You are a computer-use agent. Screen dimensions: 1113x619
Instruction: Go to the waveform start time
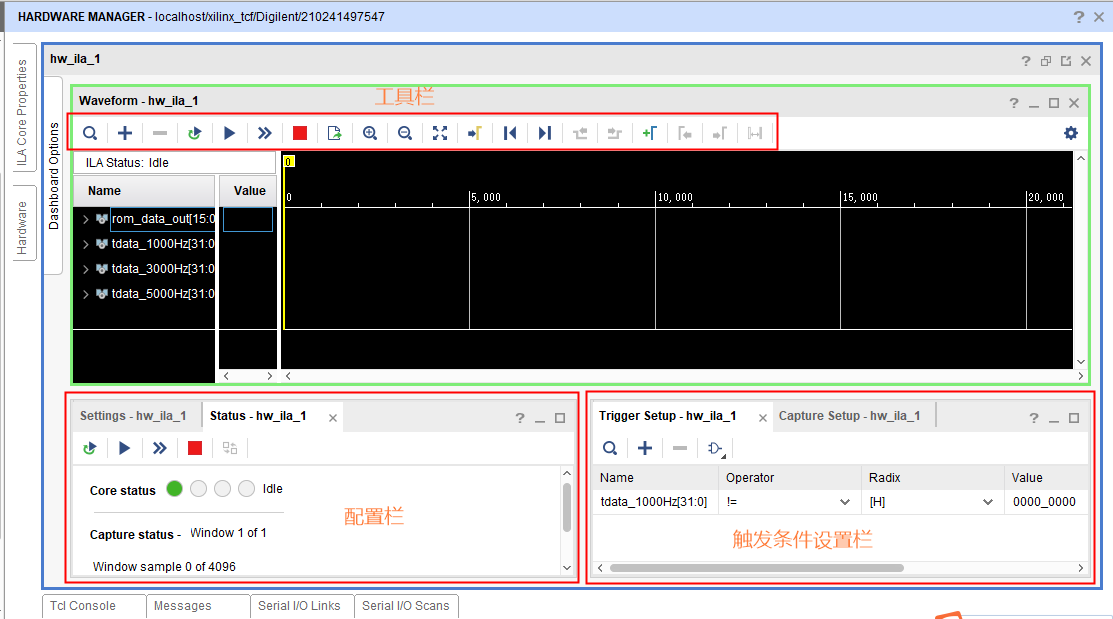510,133
